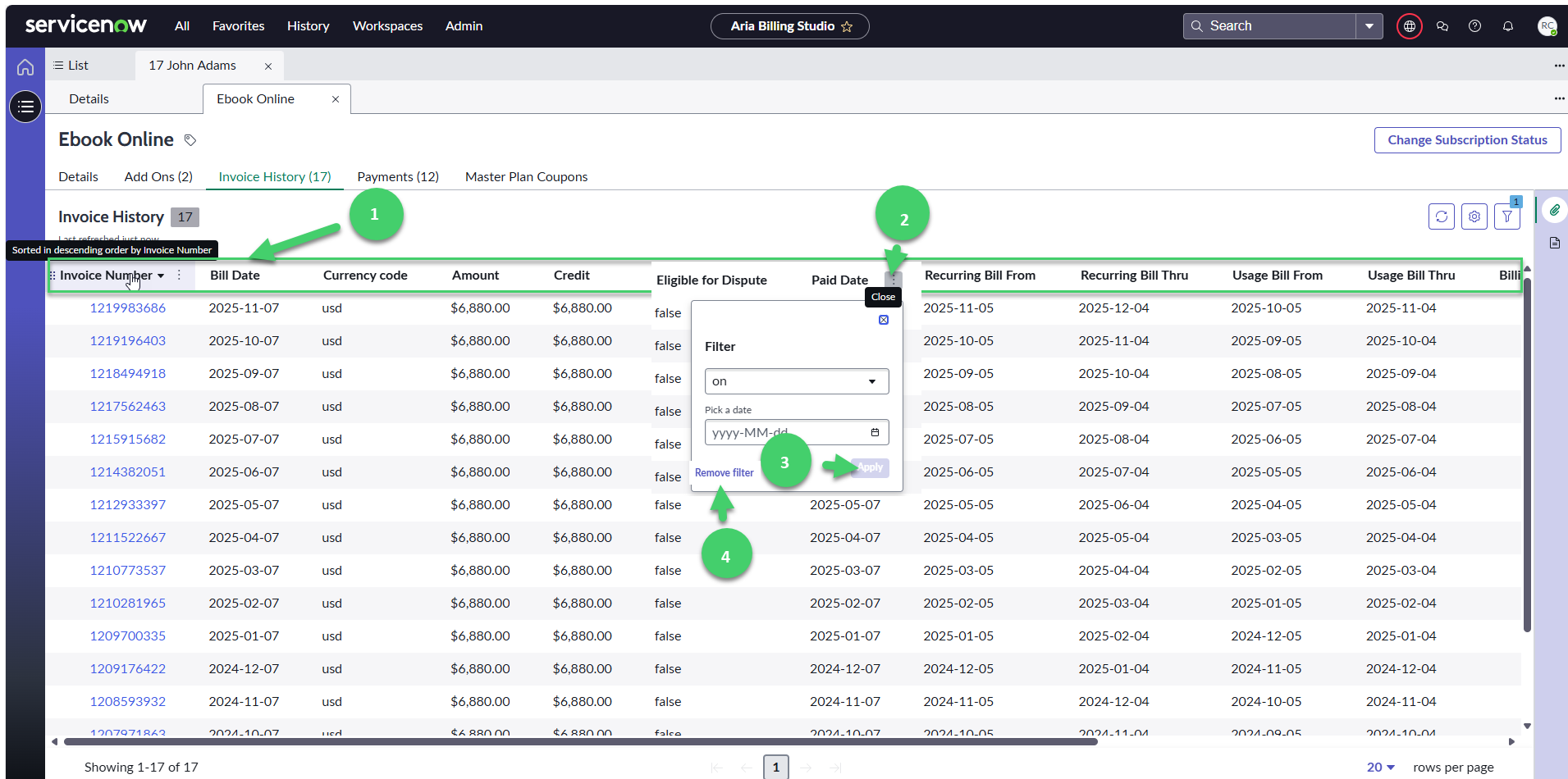Go to the next page of results
The height and width of the screenshot is (779, 1568).
click(806, 768)
